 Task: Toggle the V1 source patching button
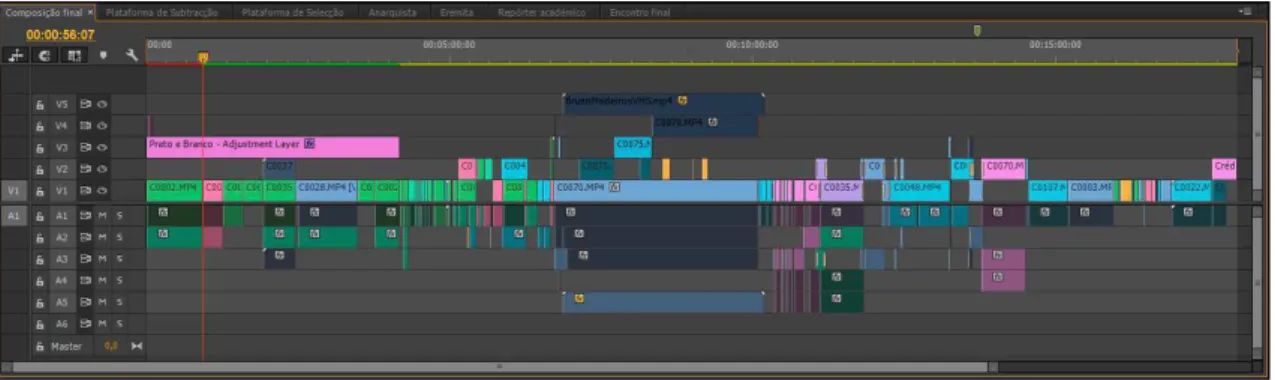tap(14, 190)
